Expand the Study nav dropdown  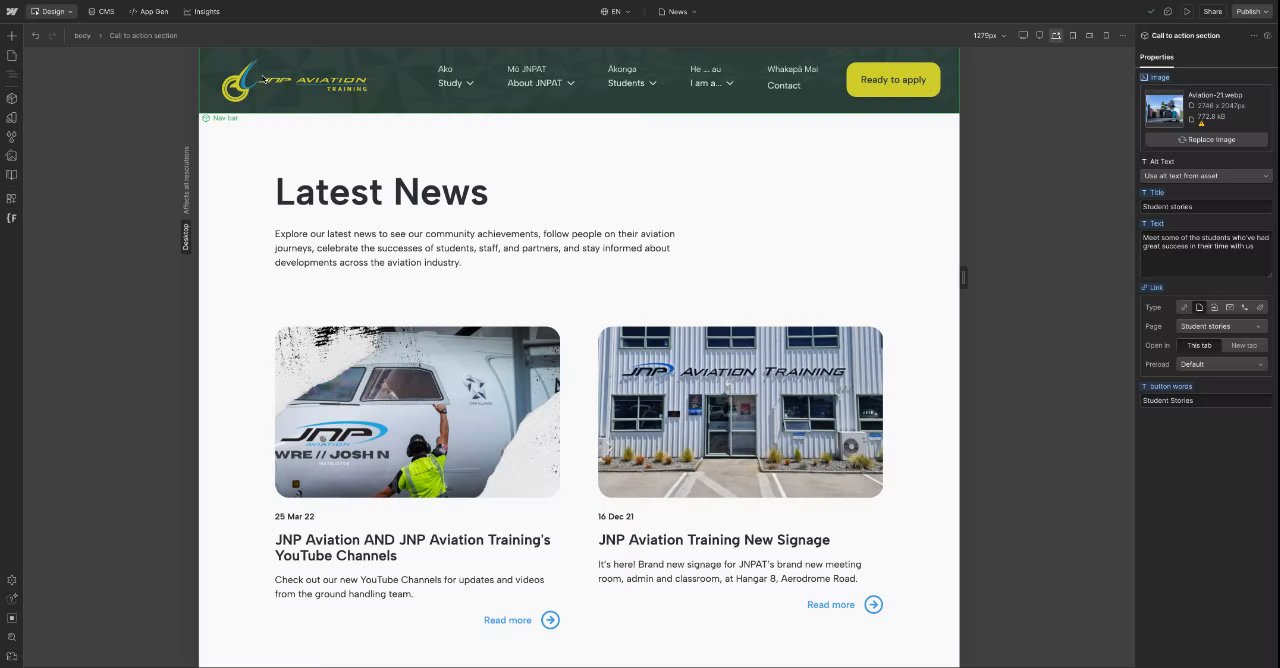[x=455, y=83]
